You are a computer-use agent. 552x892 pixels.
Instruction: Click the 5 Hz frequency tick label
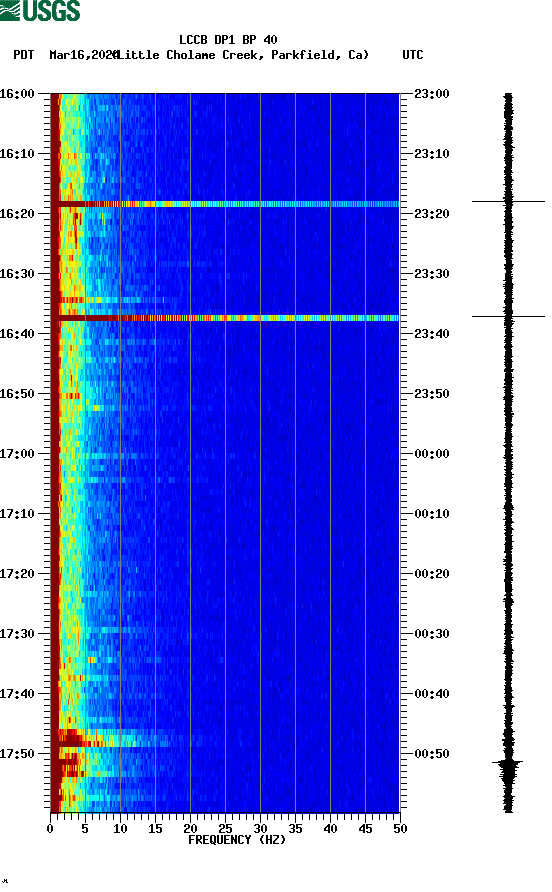pos(85,829)
